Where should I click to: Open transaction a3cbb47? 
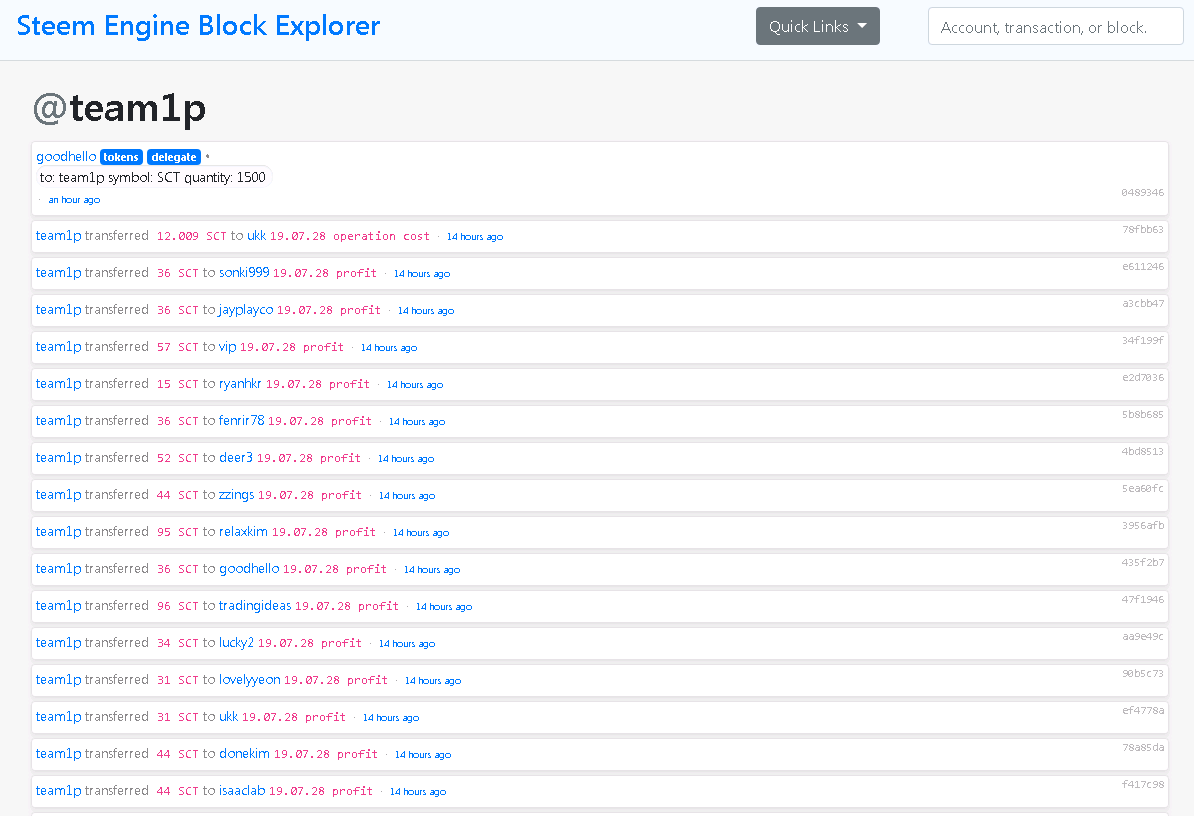pyautogui.click(x=1142, y=303)
